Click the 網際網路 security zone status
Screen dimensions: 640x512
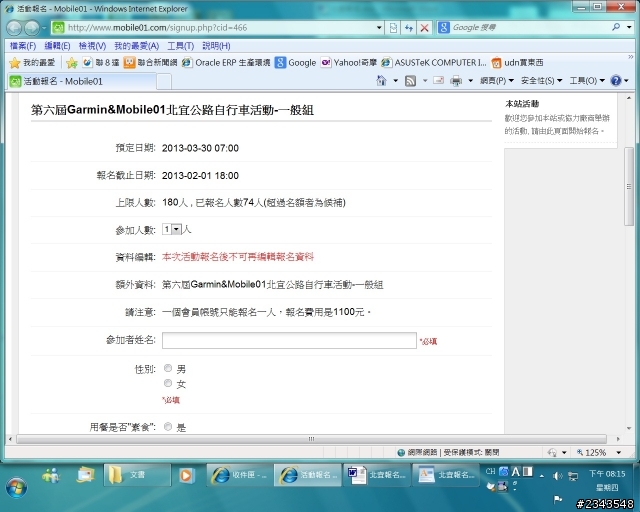[448, 452]
